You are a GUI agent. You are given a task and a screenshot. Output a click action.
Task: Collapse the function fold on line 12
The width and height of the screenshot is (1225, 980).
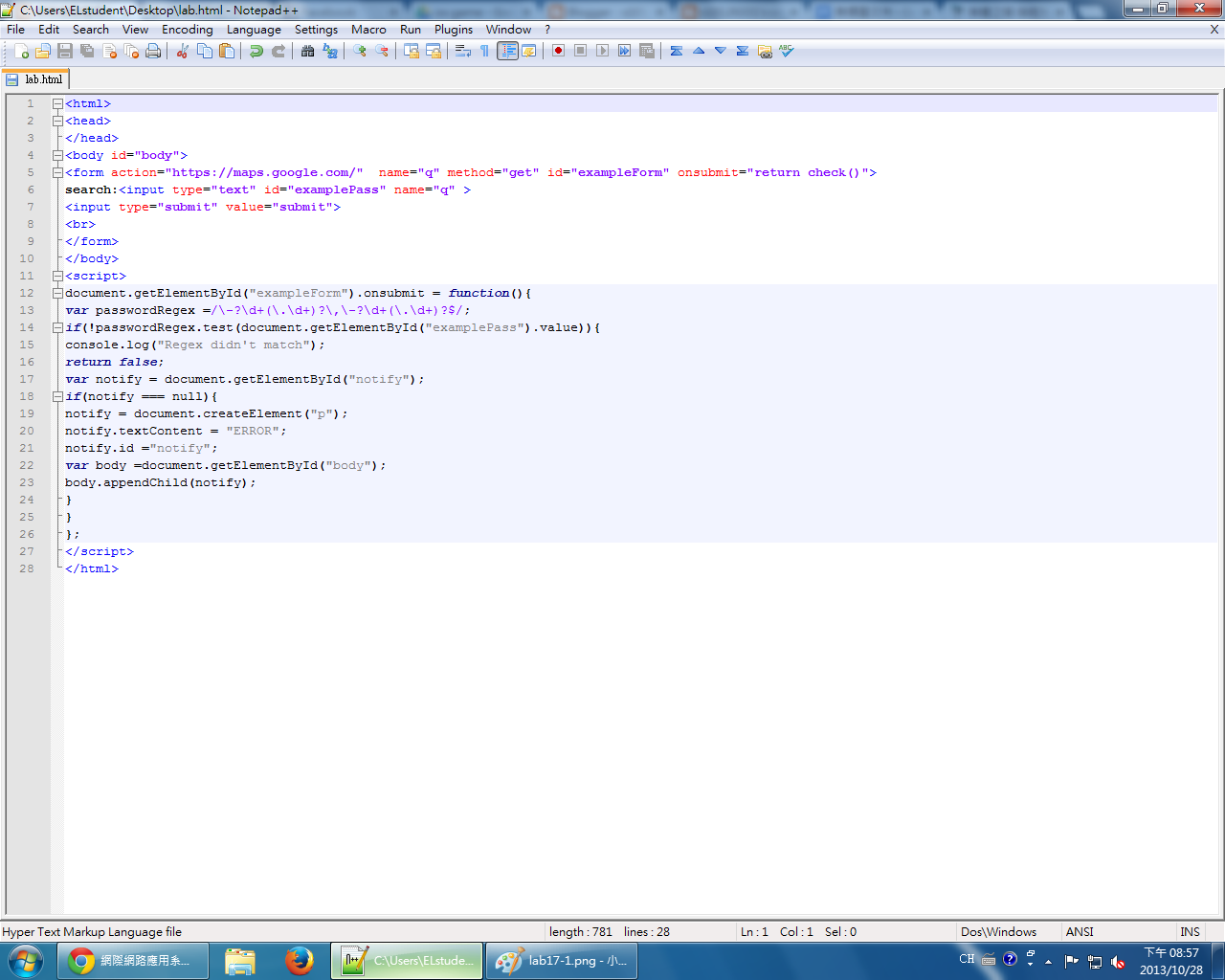point(57,293)
